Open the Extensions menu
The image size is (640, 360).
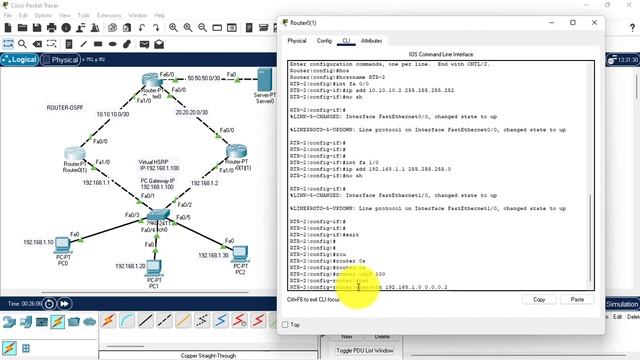(x=109, y=15)
